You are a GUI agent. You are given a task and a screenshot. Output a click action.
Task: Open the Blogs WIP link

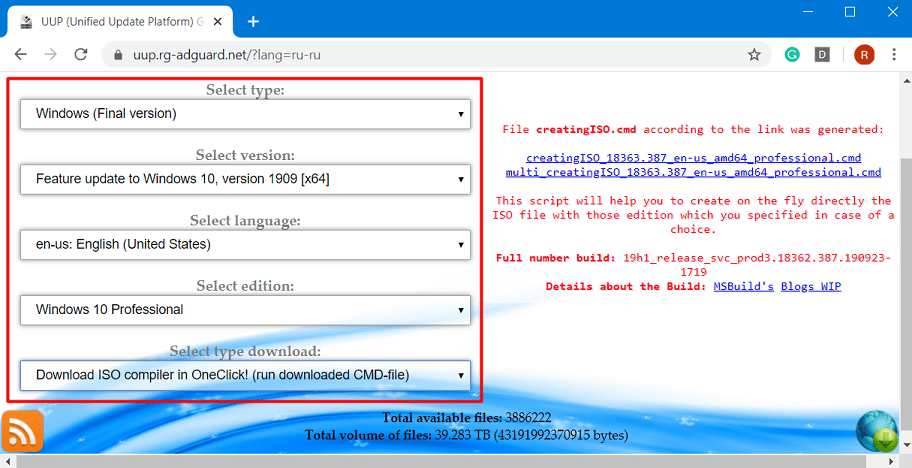(x=811, y=287)
